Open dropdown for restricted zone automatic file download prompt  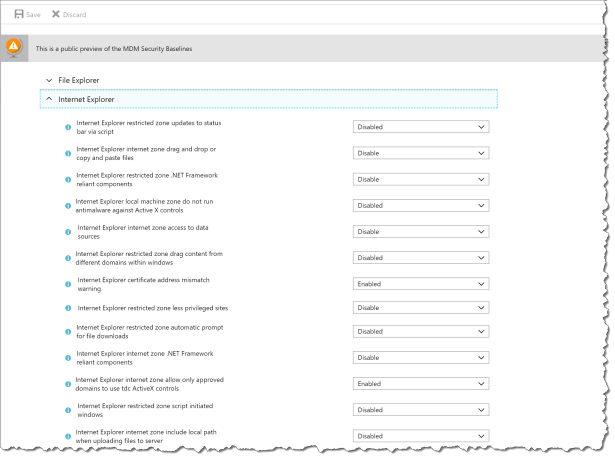421,332
